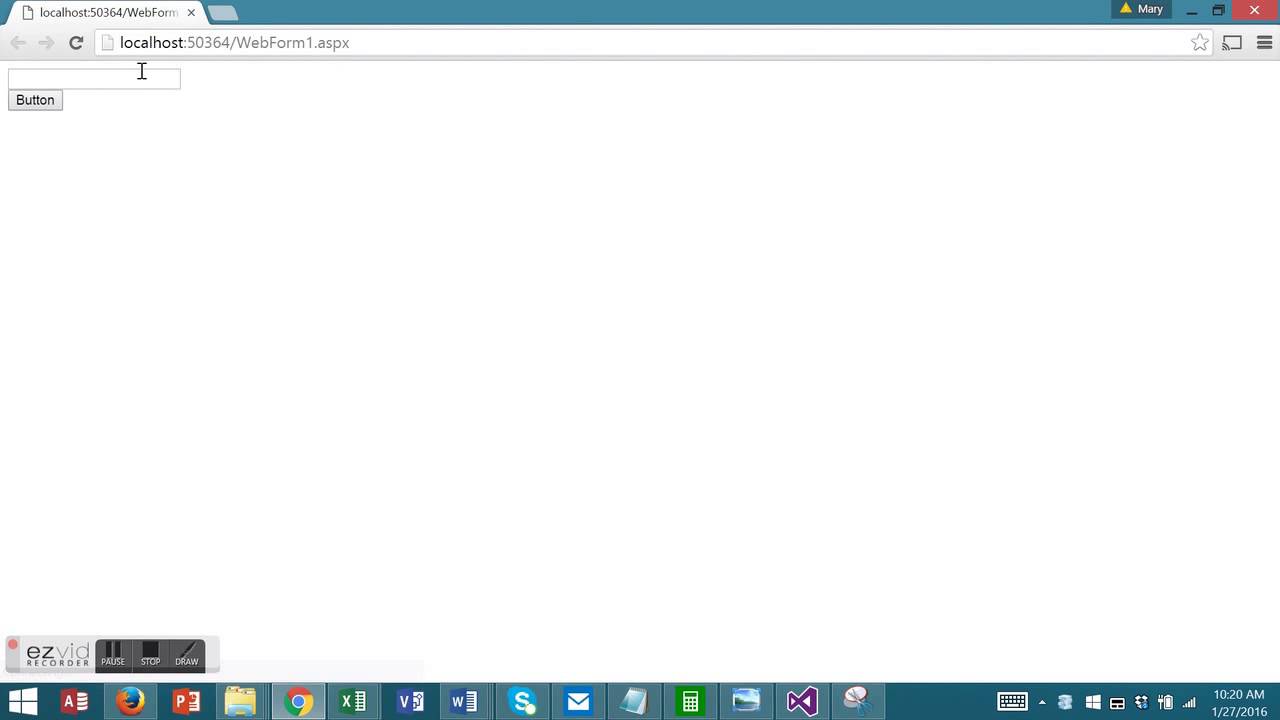
Task: Close the localhost:50364 tab
Action: [x=191, y=13]
